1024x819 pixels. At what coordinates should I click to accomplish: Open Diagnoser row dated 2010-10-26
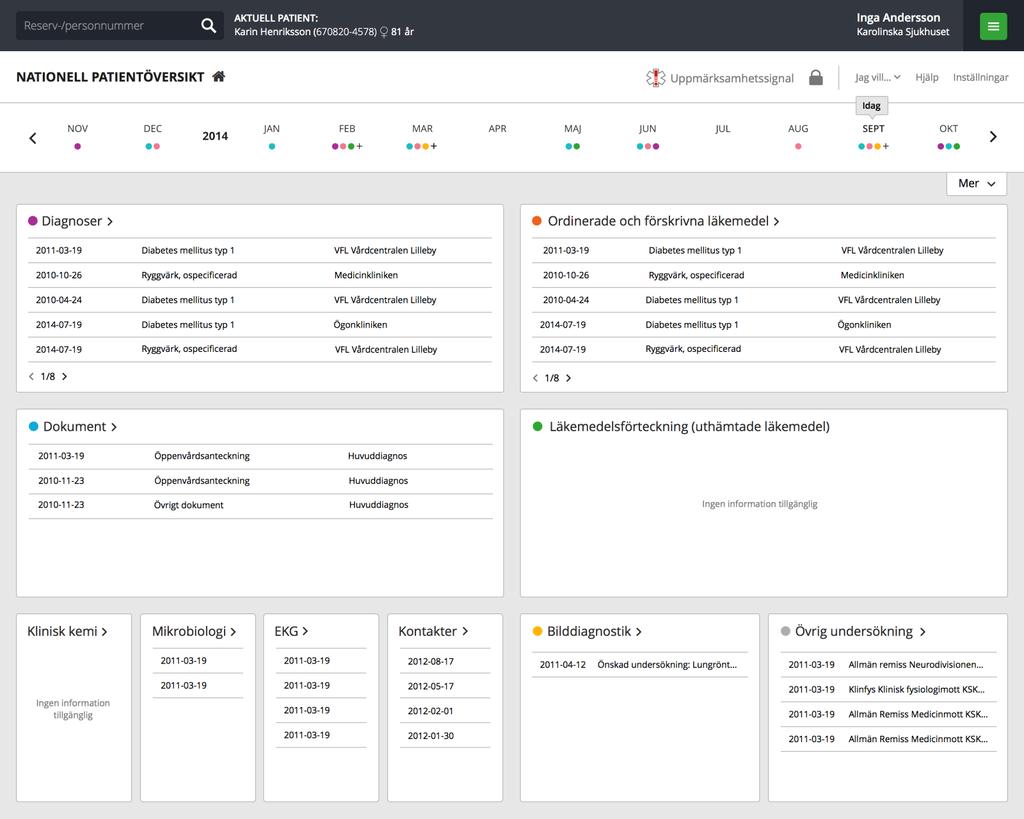click(260, 275)
